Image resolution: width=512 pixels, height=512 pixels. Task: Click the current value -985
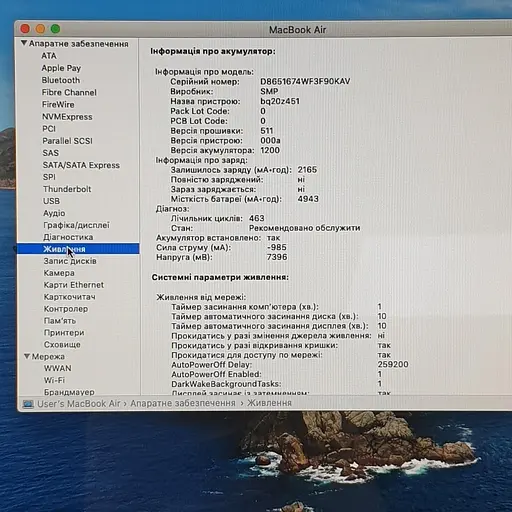277,247
